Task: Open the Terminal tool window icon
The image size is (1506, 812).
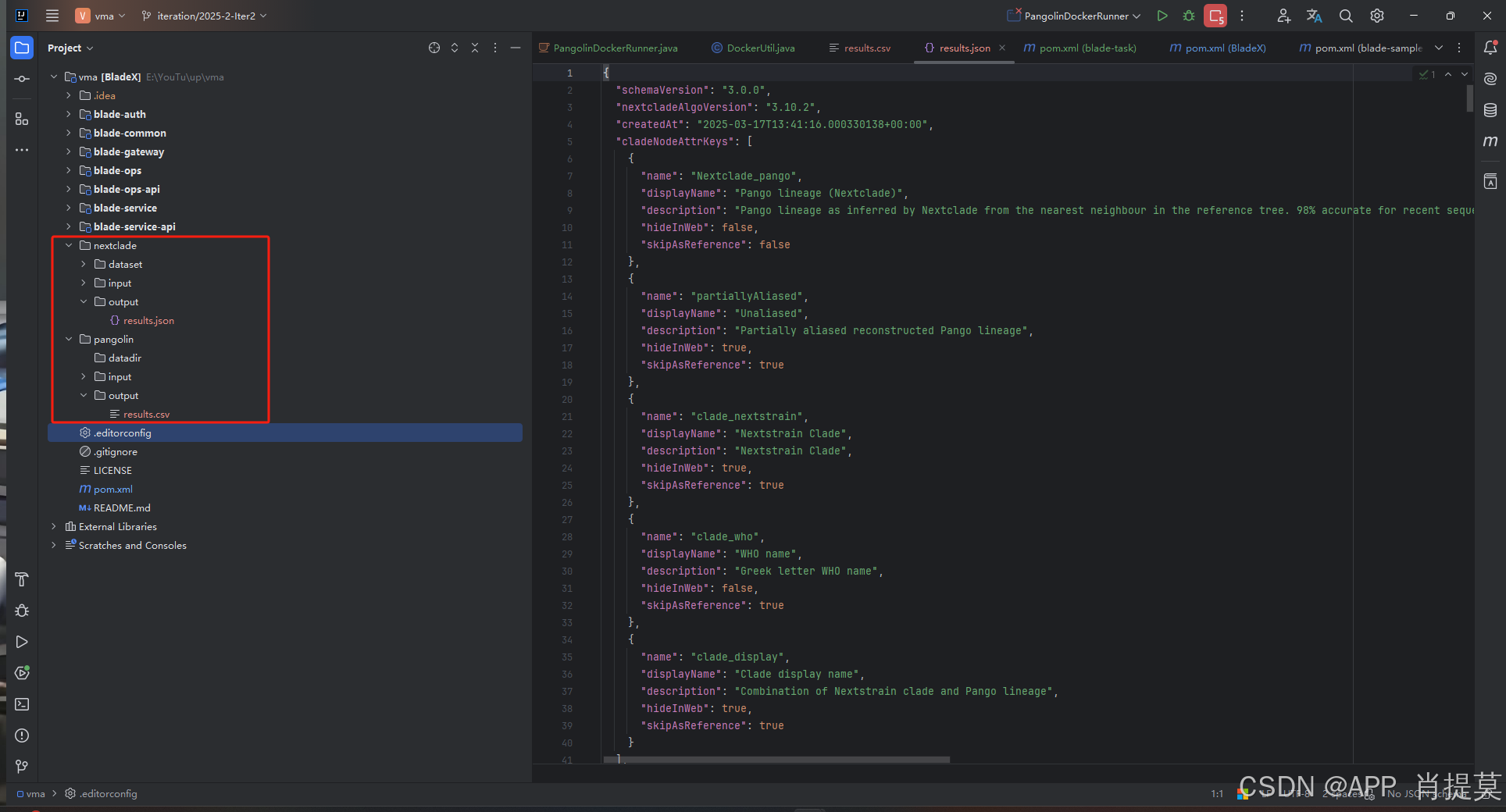Action: click(21, 704)
